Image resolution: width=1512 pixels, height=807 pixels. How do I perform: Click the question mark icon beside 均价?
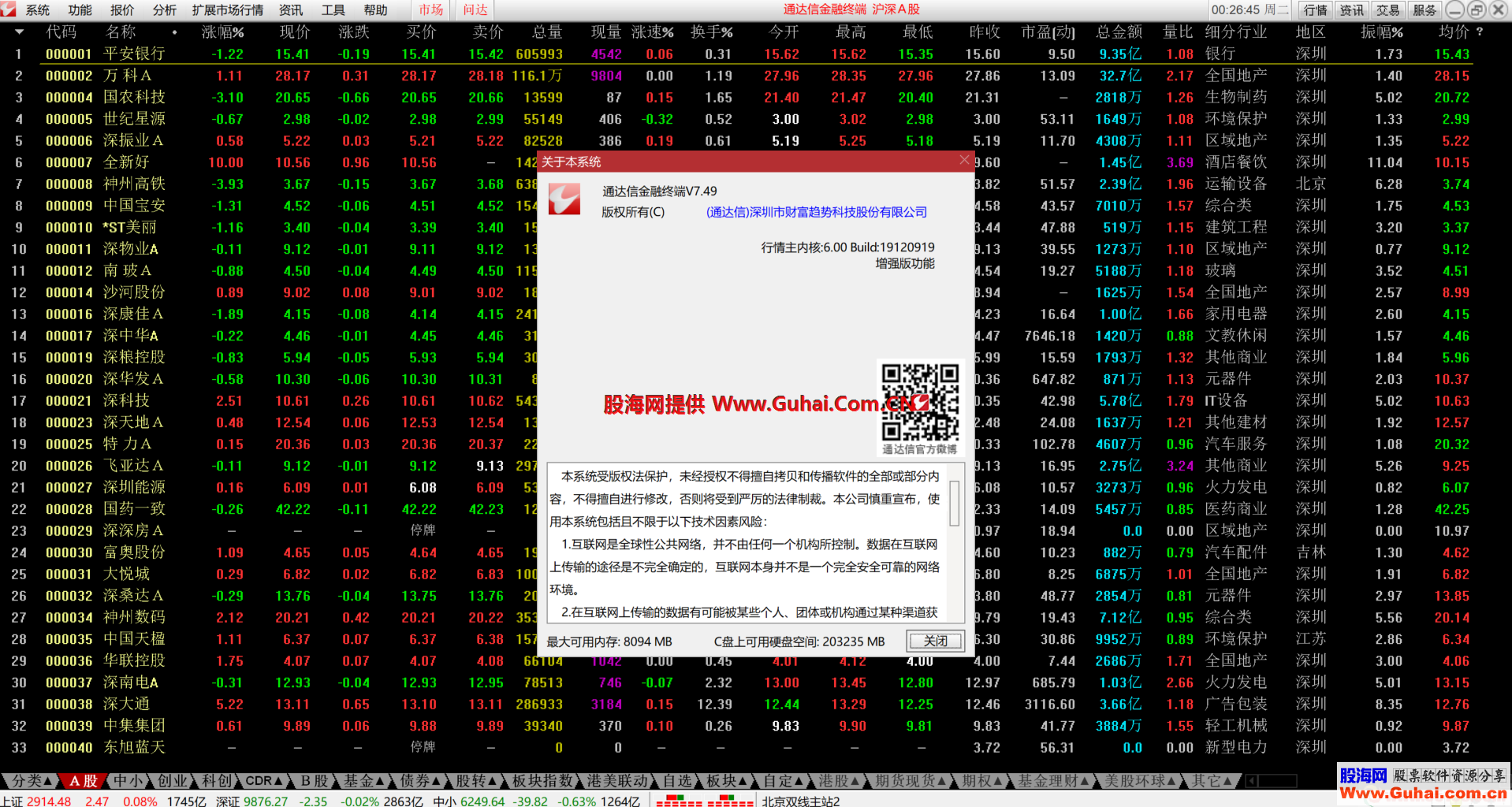1479,32
